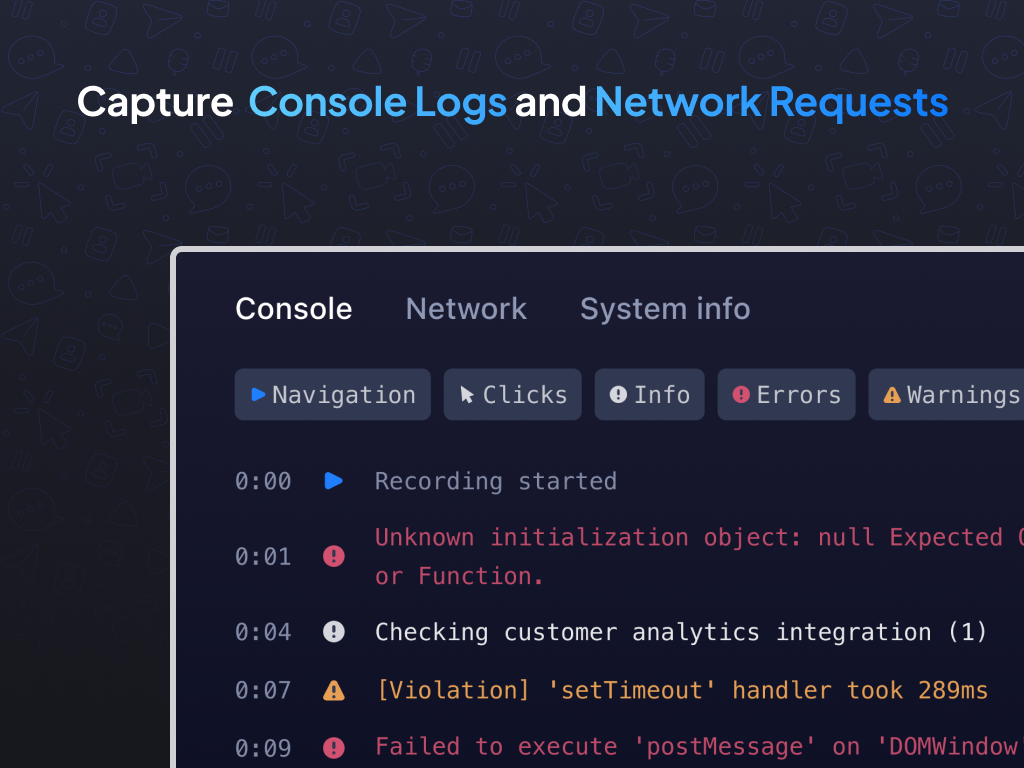
Task: Jump to the 0:00 timestamp
Action: coord(263,481)
